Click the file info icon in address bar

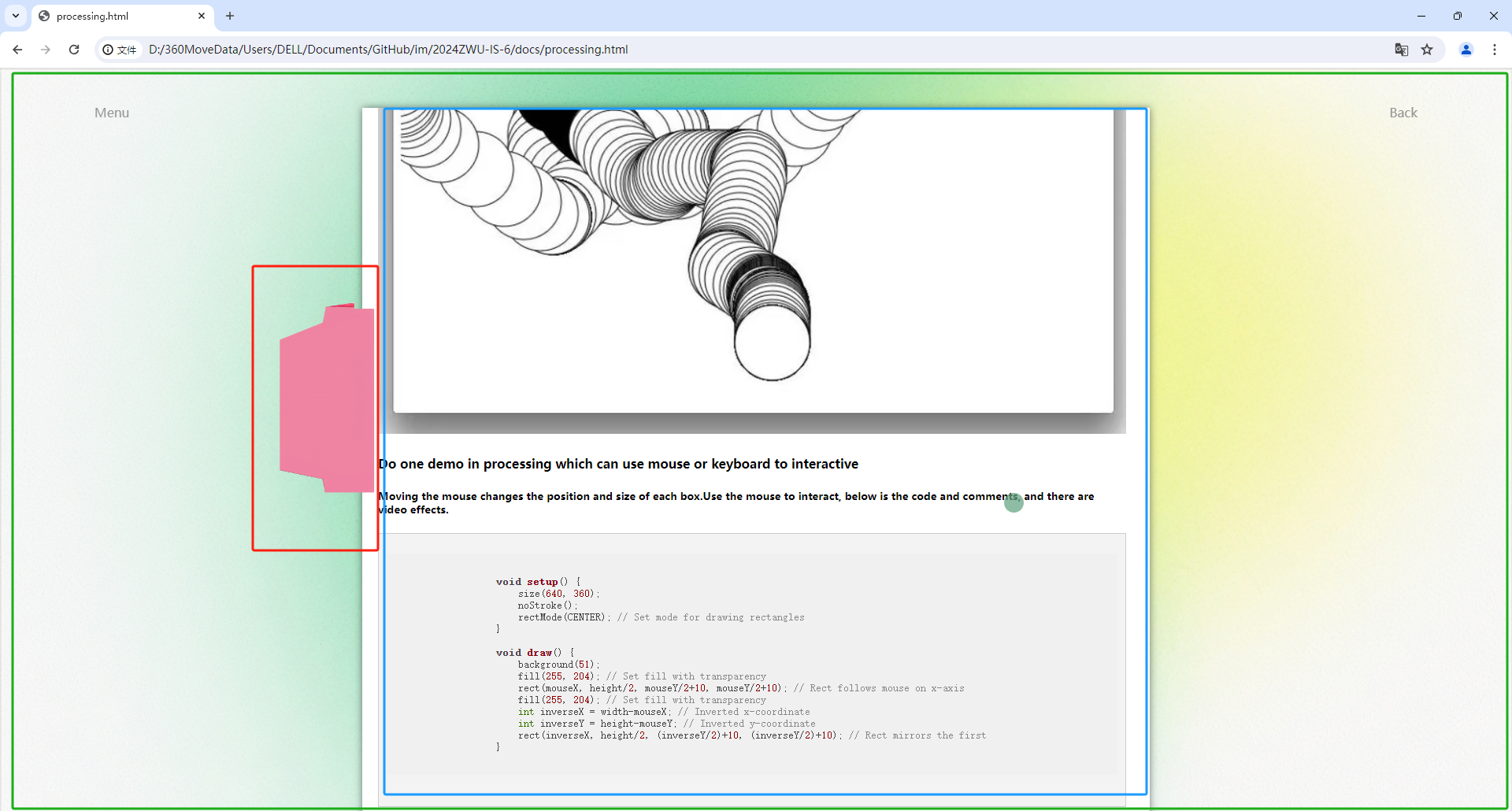coord(120,50)
